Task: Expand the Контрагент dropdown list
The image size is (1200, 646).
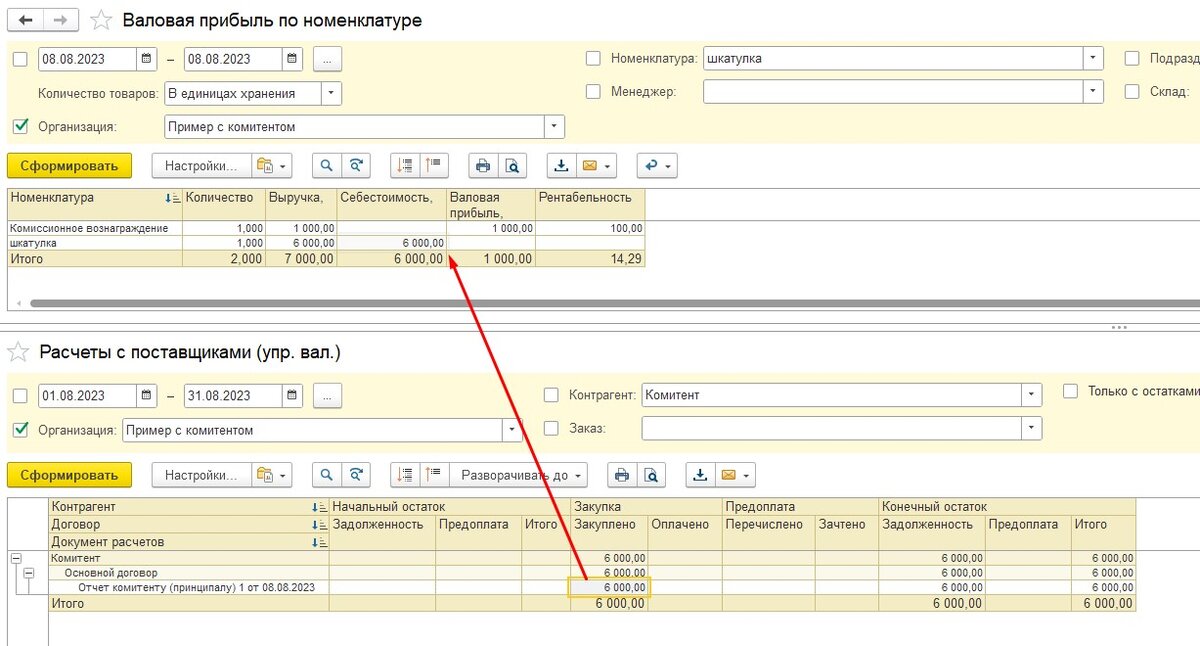Action: (1030, 395)
